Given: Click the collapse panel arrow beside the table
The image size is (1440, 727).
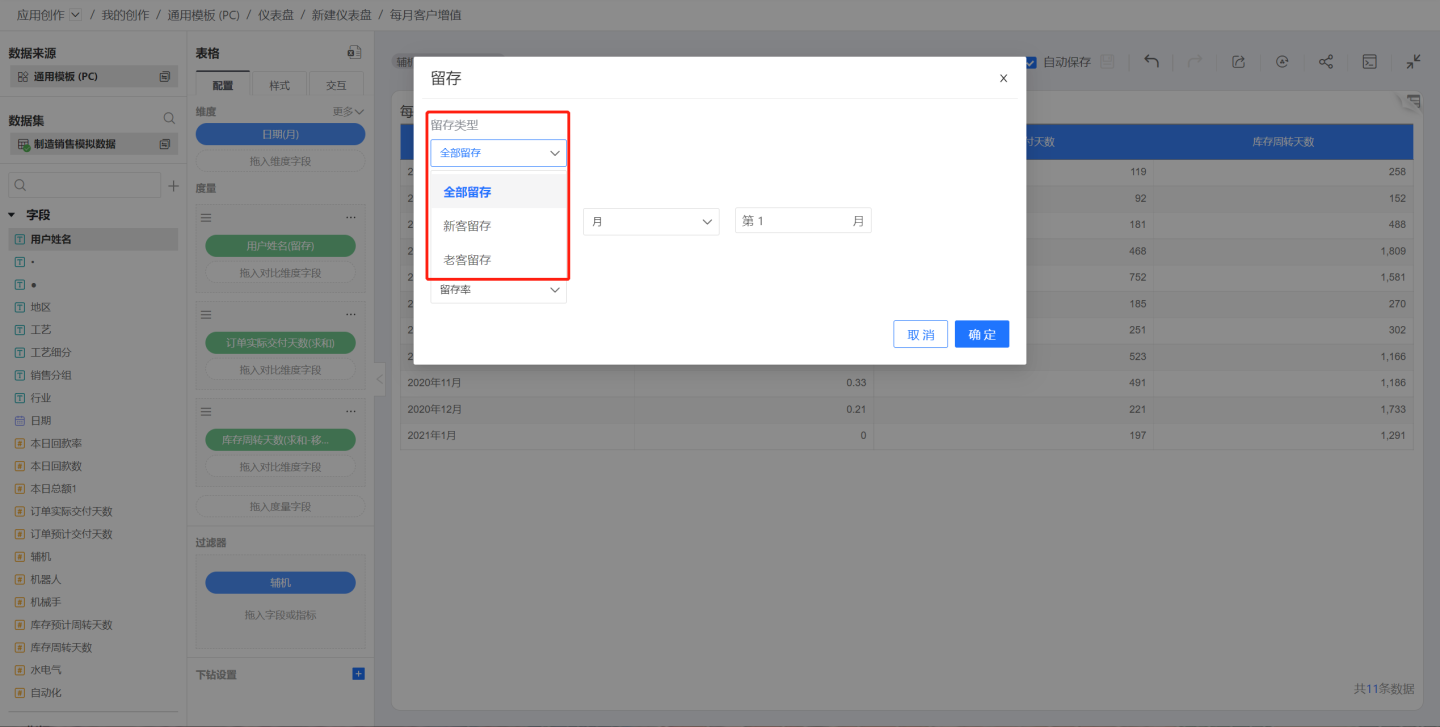Looking at the screenshot, I should tap(380, 378).
